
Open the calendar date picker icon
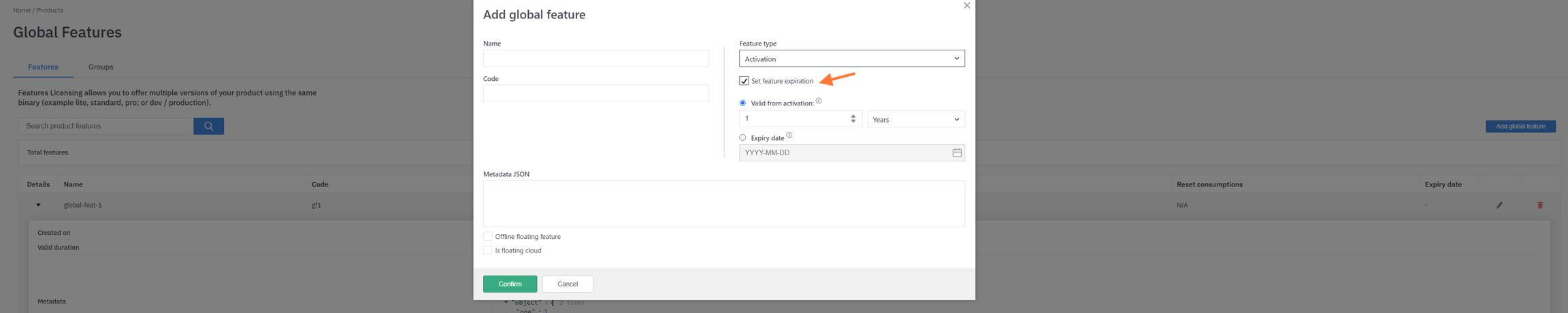click(x=956, y=153)
